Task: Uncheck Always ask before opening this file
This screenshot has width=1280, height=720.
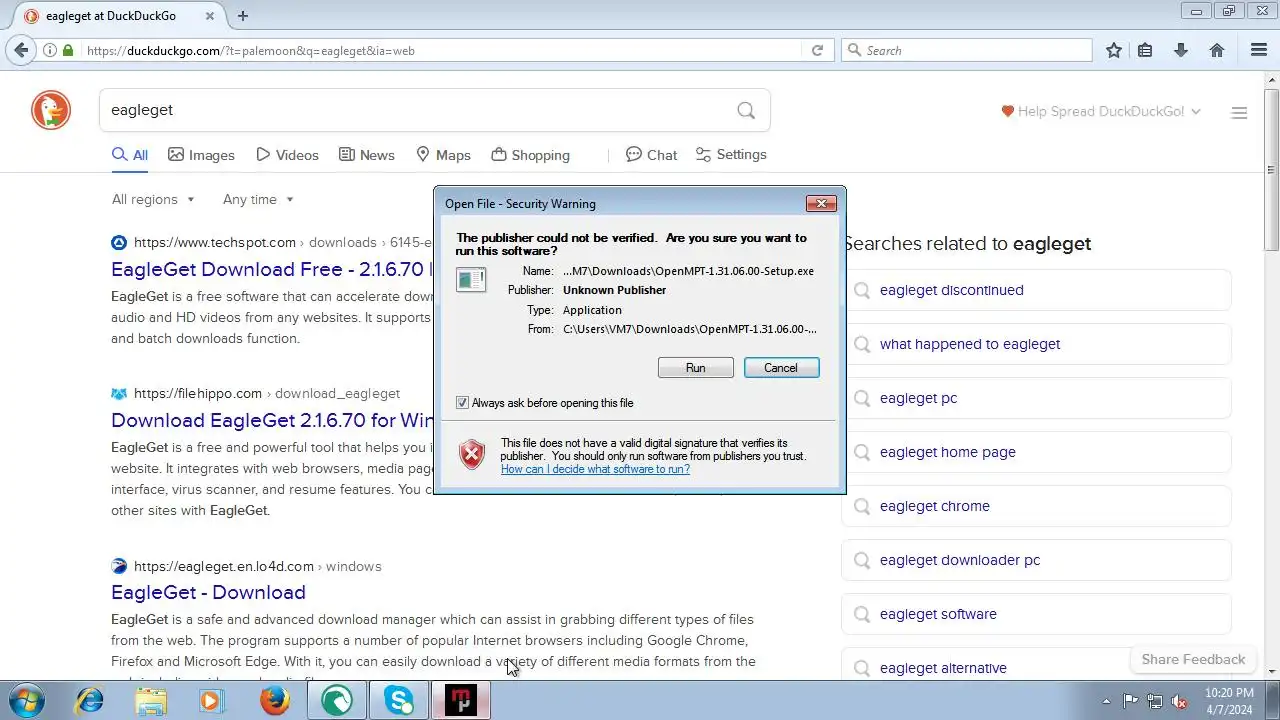Action: pos(462,403)
